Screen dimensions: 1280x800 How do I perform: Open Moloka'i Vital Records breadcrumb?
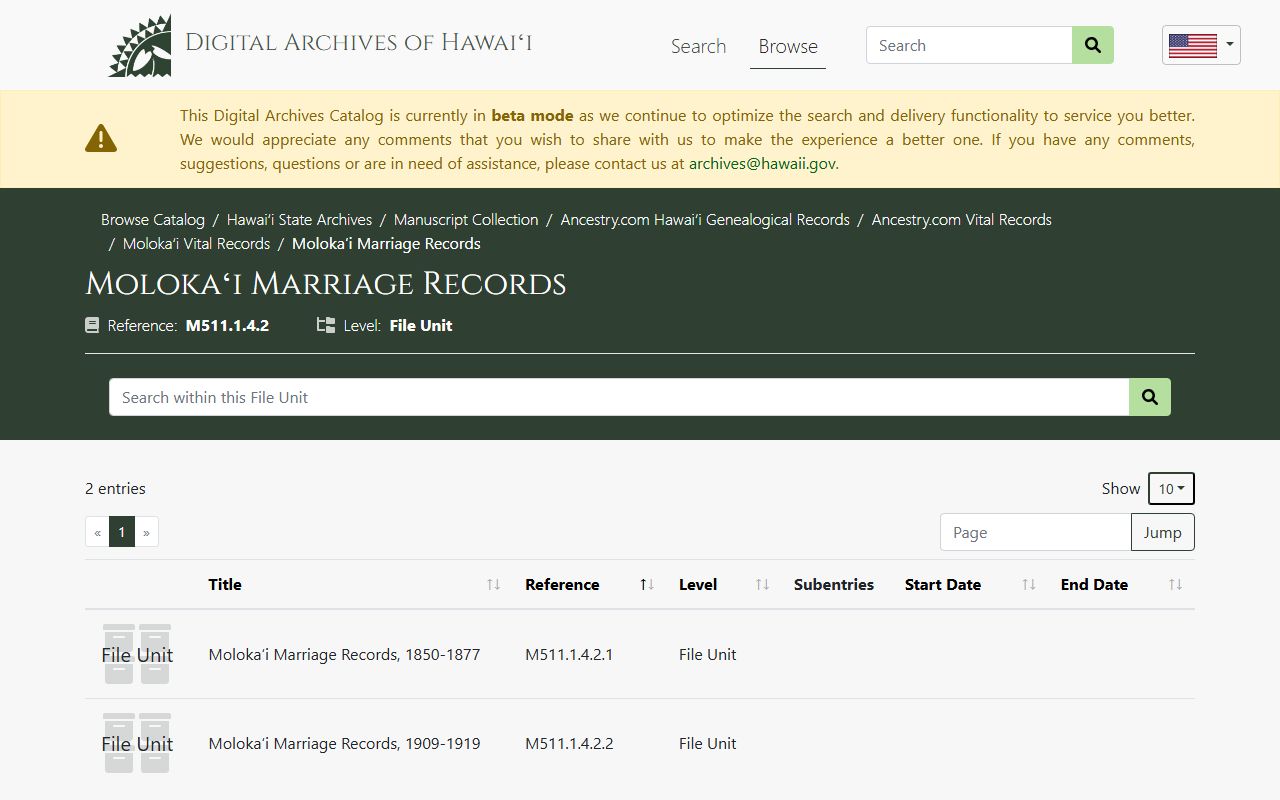(x=197, y=243)
